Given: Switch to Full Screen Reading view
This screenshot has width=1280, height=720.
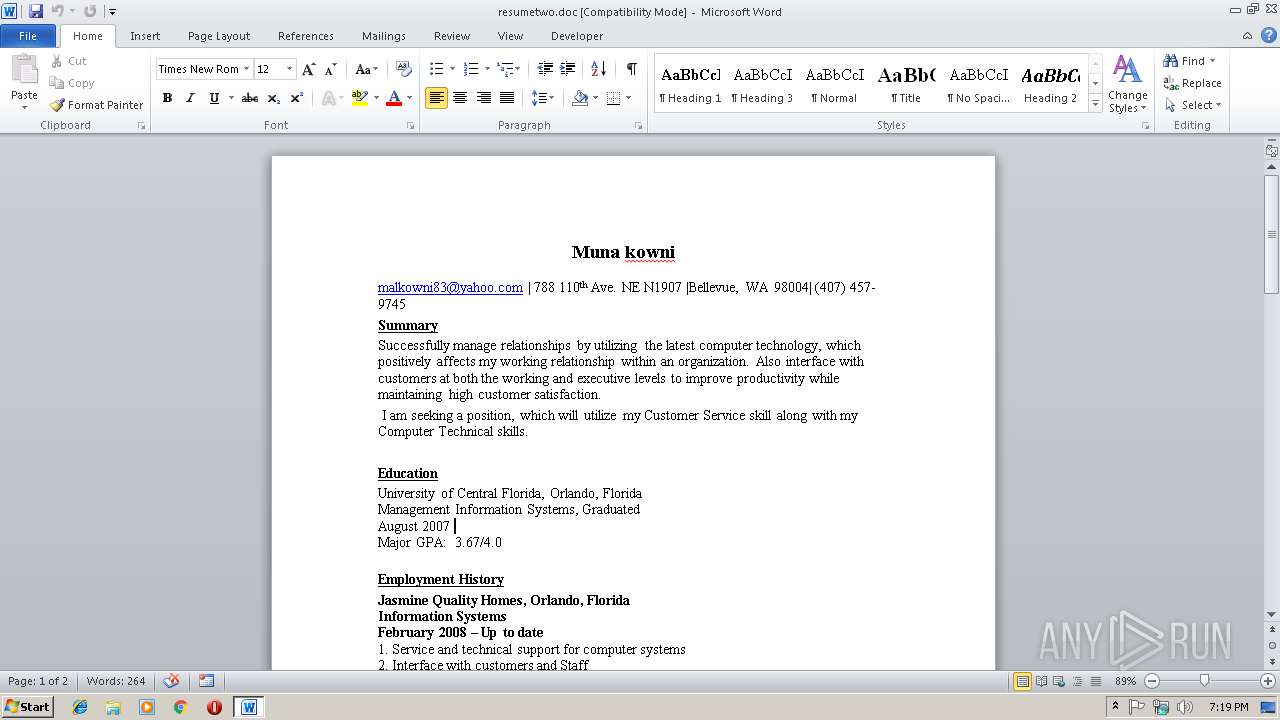Looking at the screenshot, I should click(x=1041, y=681).
